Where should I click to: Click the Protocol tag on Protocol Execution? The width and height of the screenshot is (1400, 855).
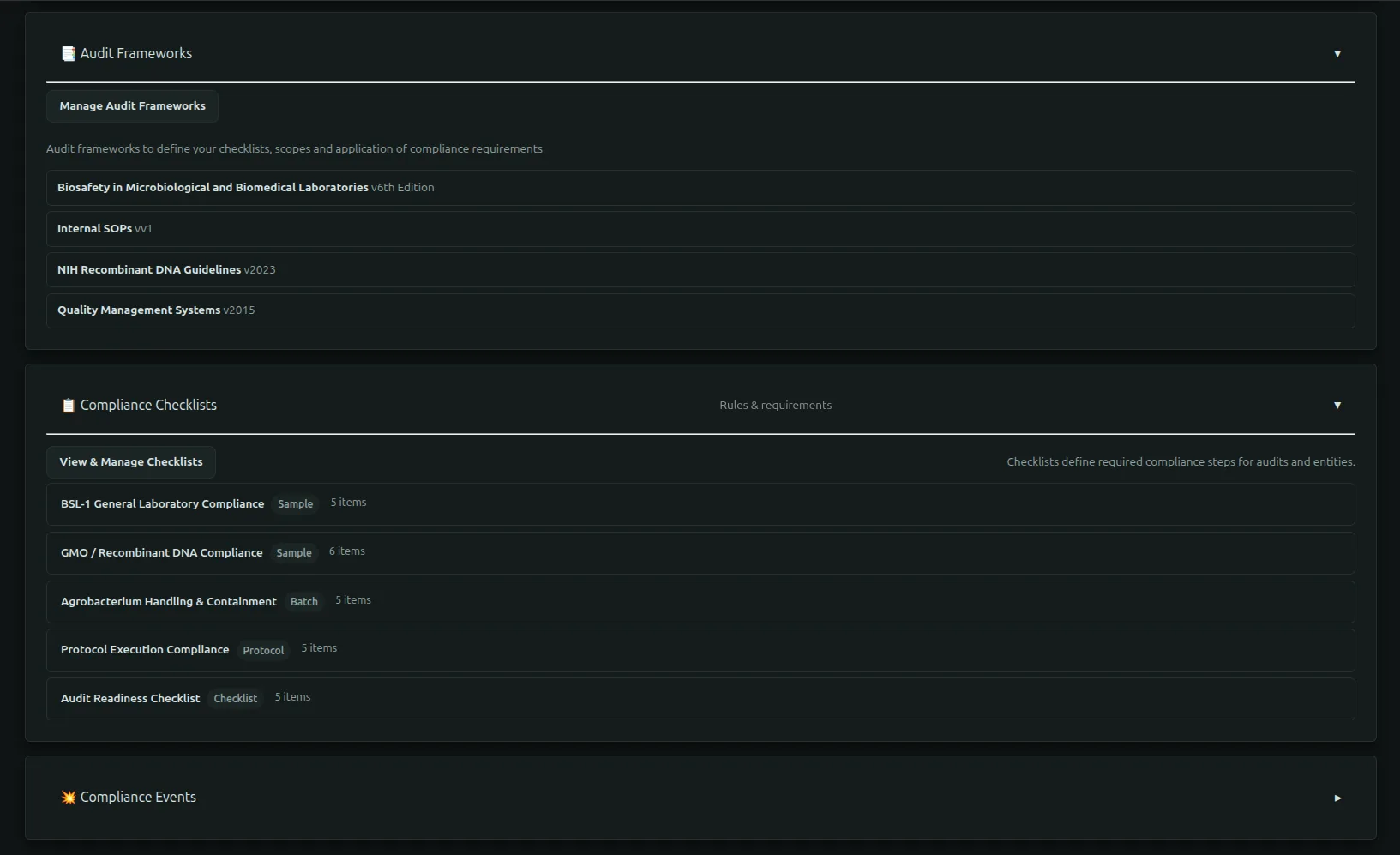263,651
